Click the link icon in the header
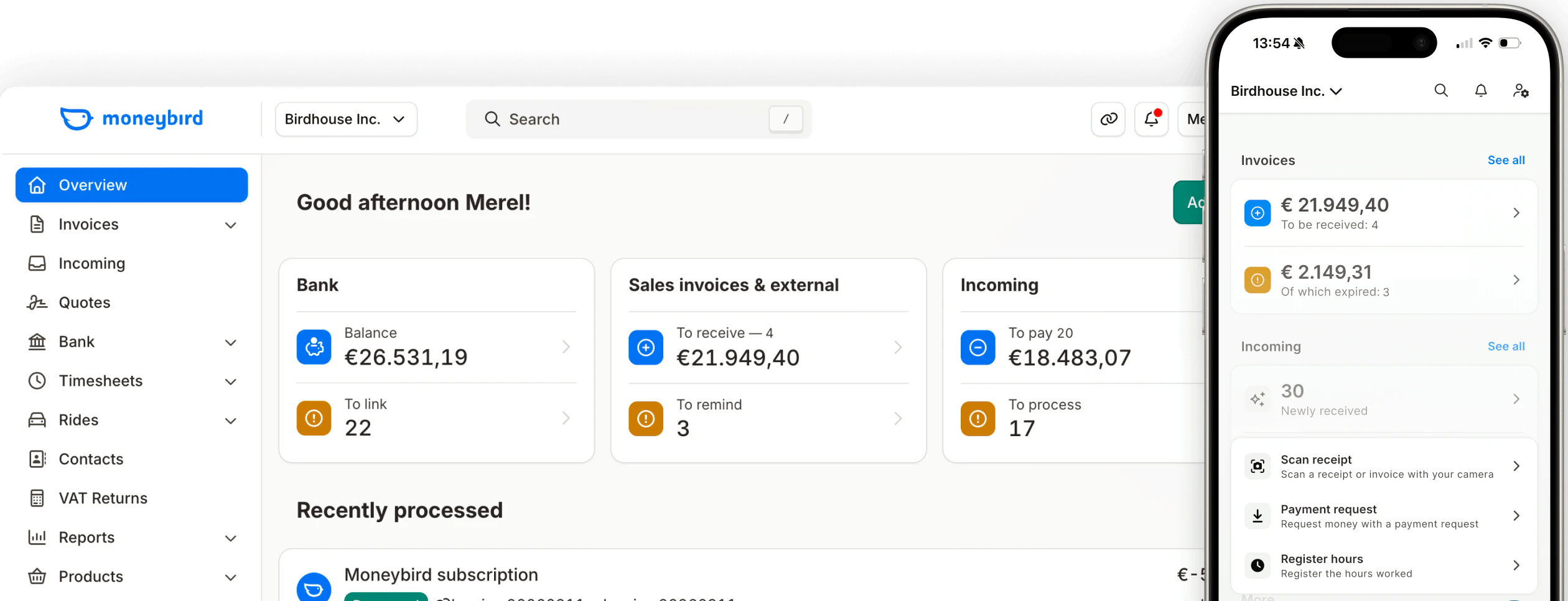Screen dimensions: 1568x601 coord(1108,119)
